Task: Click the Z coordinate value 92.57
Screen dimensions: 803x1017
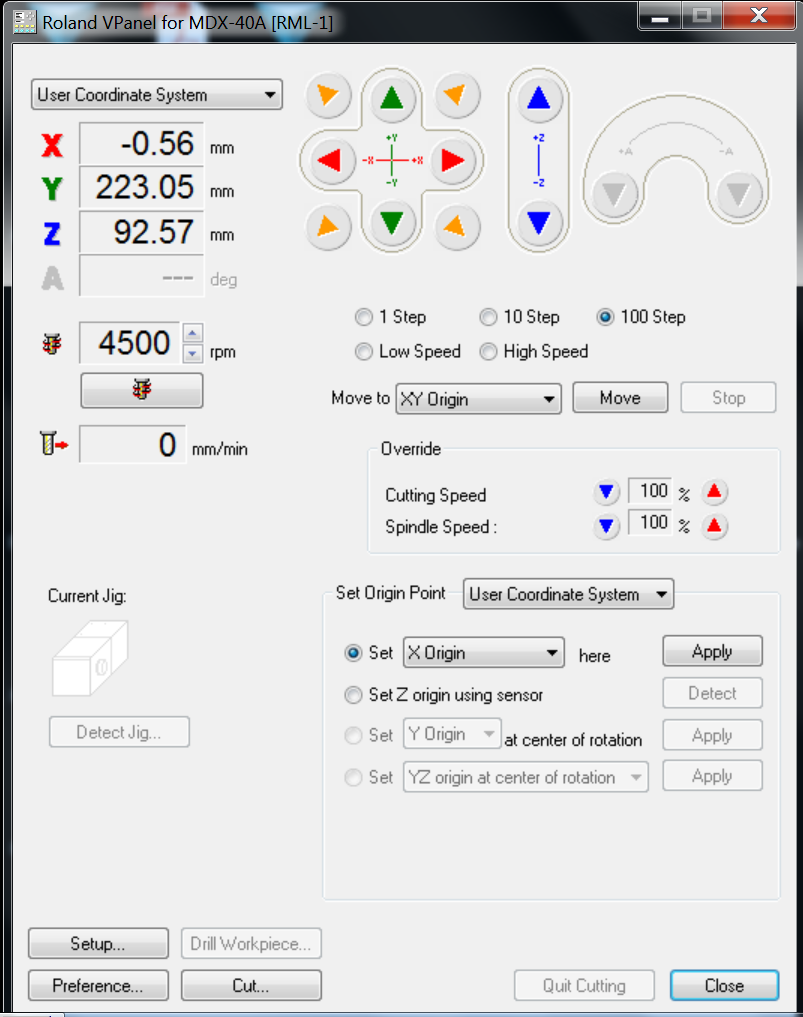Action: point(141,232)
